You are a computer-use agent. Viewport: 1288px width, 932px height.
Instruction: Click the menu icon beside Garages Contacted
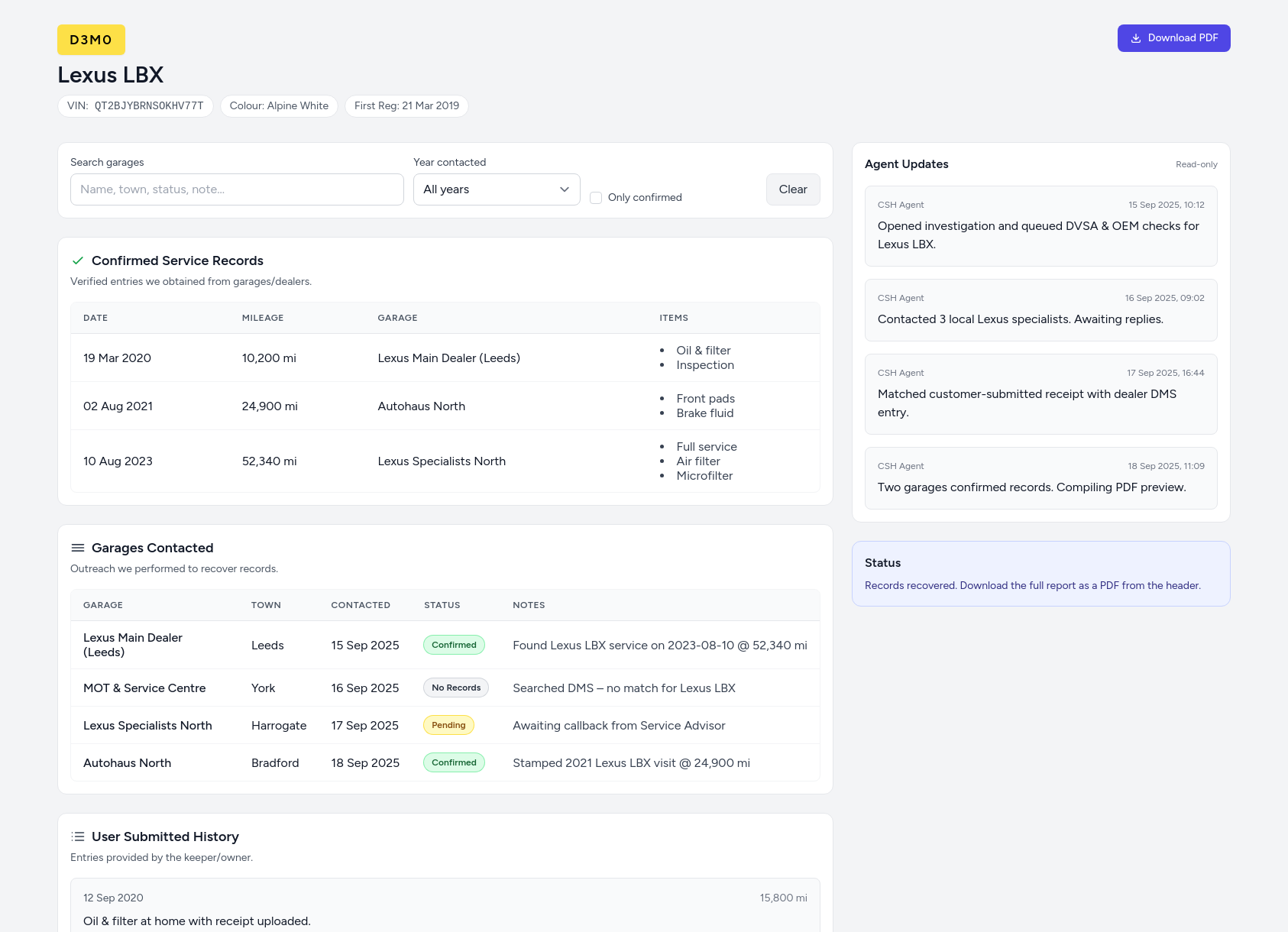77,548
